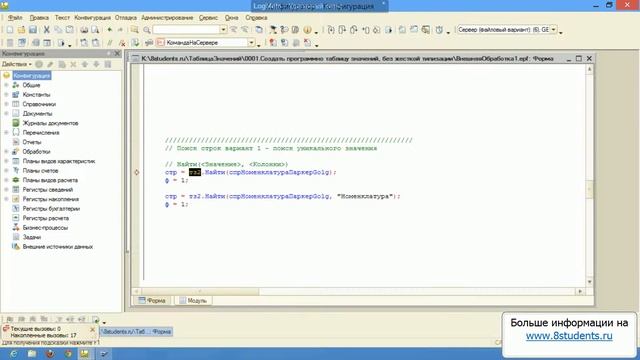Click the stopwatch performance measurement icon
Image resolution: width=640 pixels, height=360 pixels.
pyautogui.click(x=439, y=30)
